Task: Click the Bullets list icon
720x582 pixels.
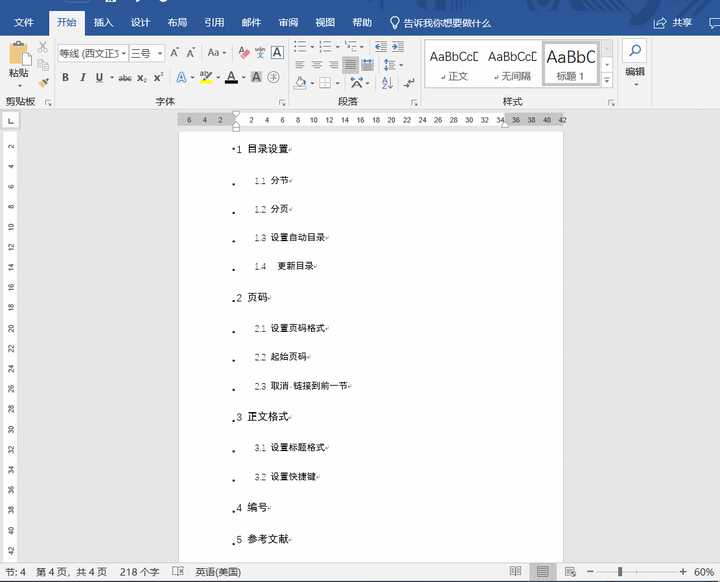Action: pos(300,46)
